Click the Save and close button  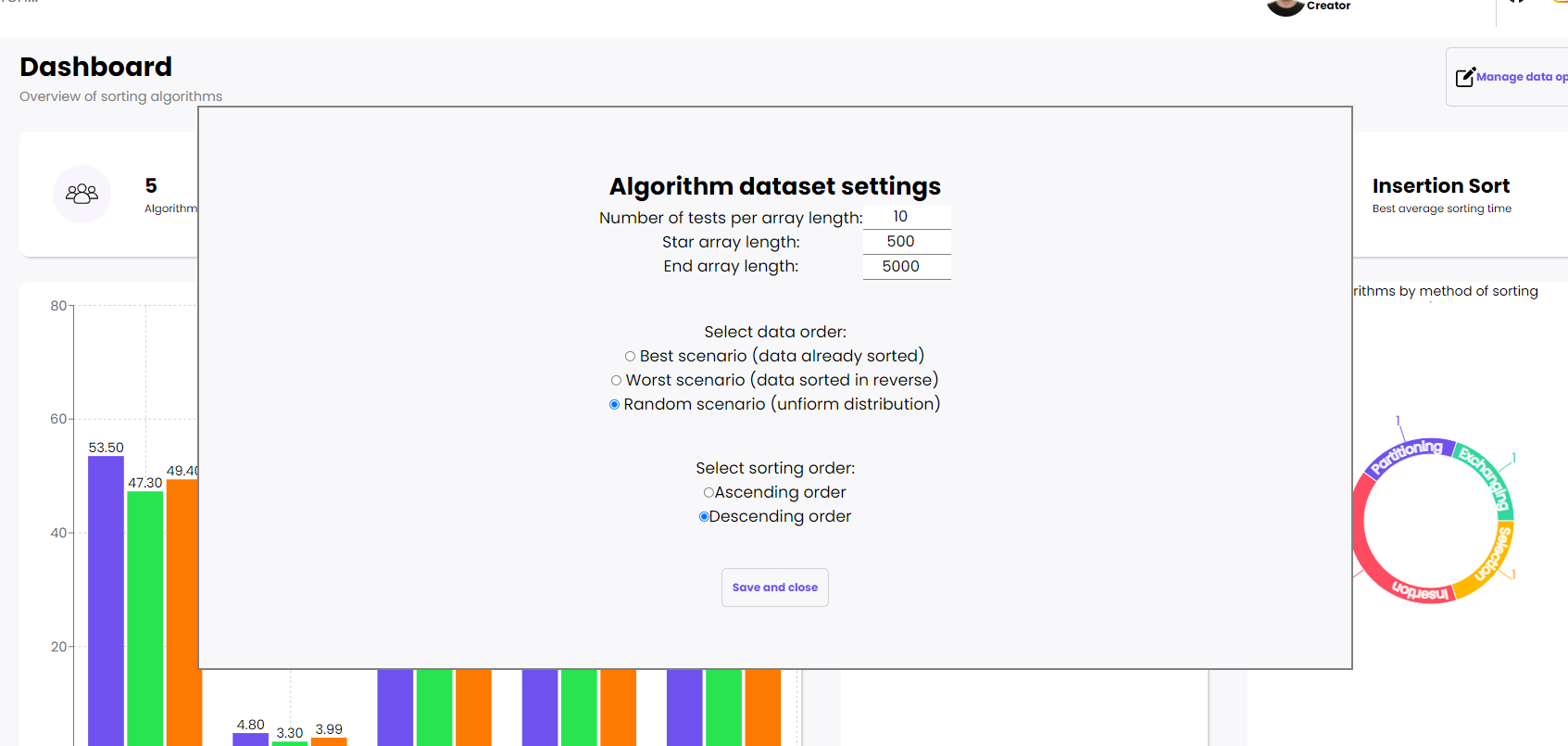pyautogui.click(x=775, y=588)
